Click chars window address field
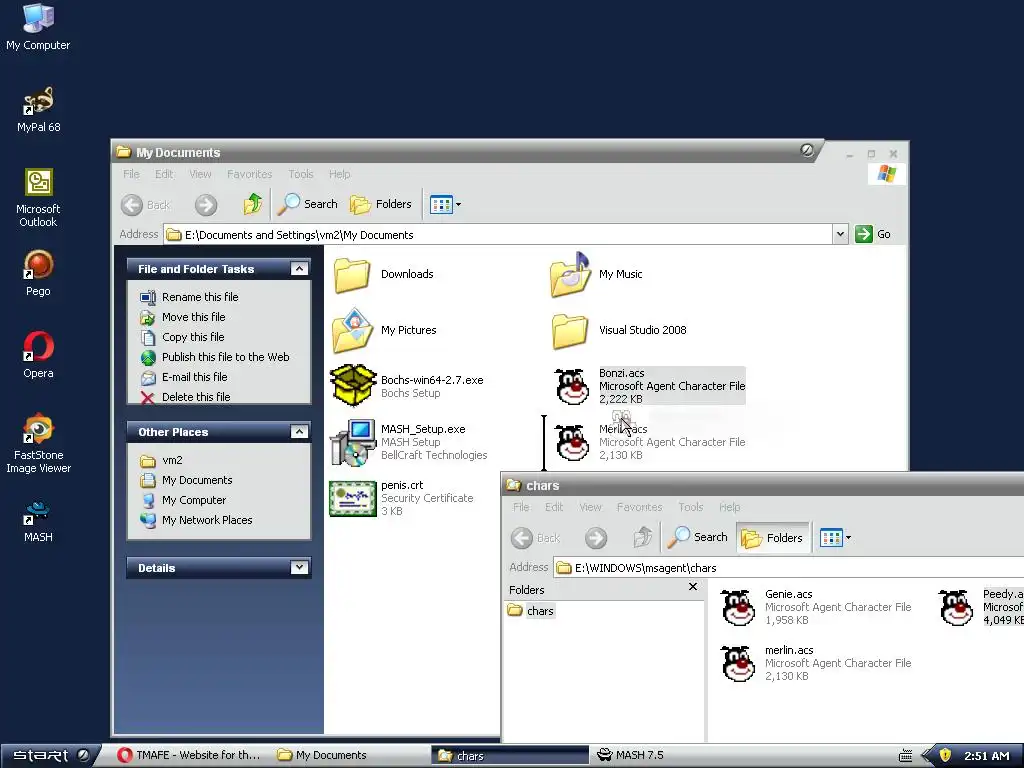The height and width of the screenshot is (768, 1024). 788,568
